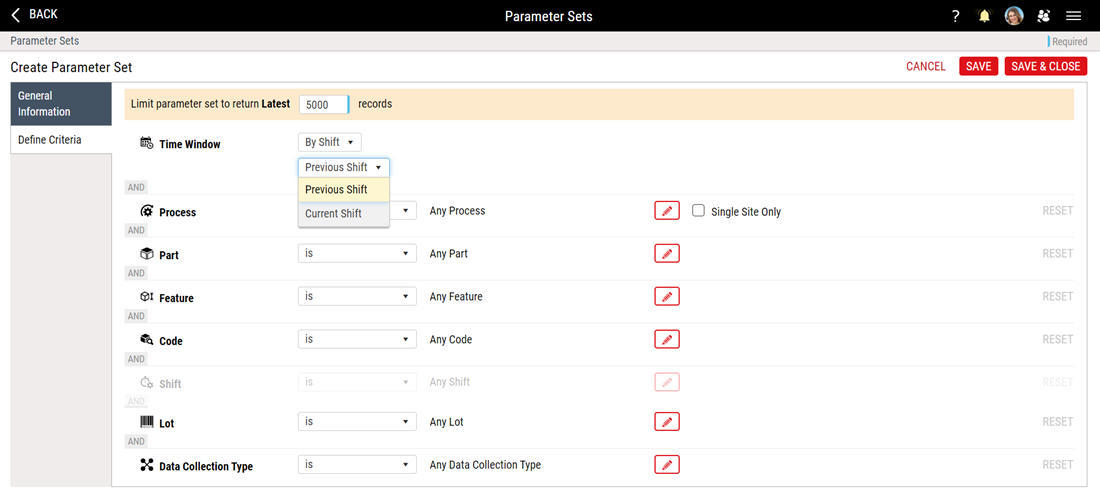This screenshot has width=1100, height=499.
Task: Edit Data Collection Type with the pencil icon
Action: [667, 465]
